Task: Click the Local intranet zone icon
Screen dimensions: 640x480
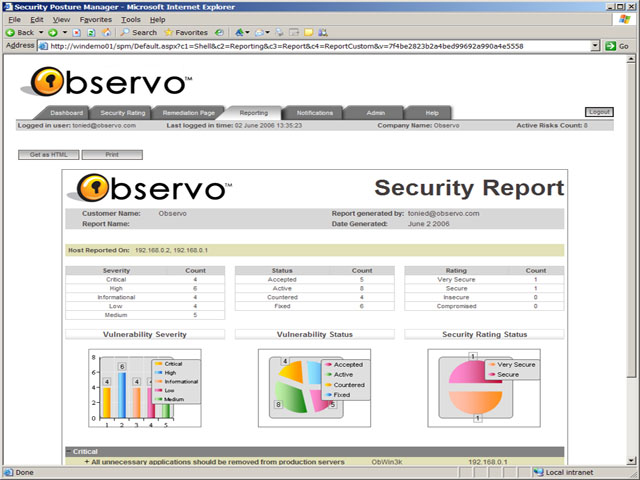Action: pos(539,473)
